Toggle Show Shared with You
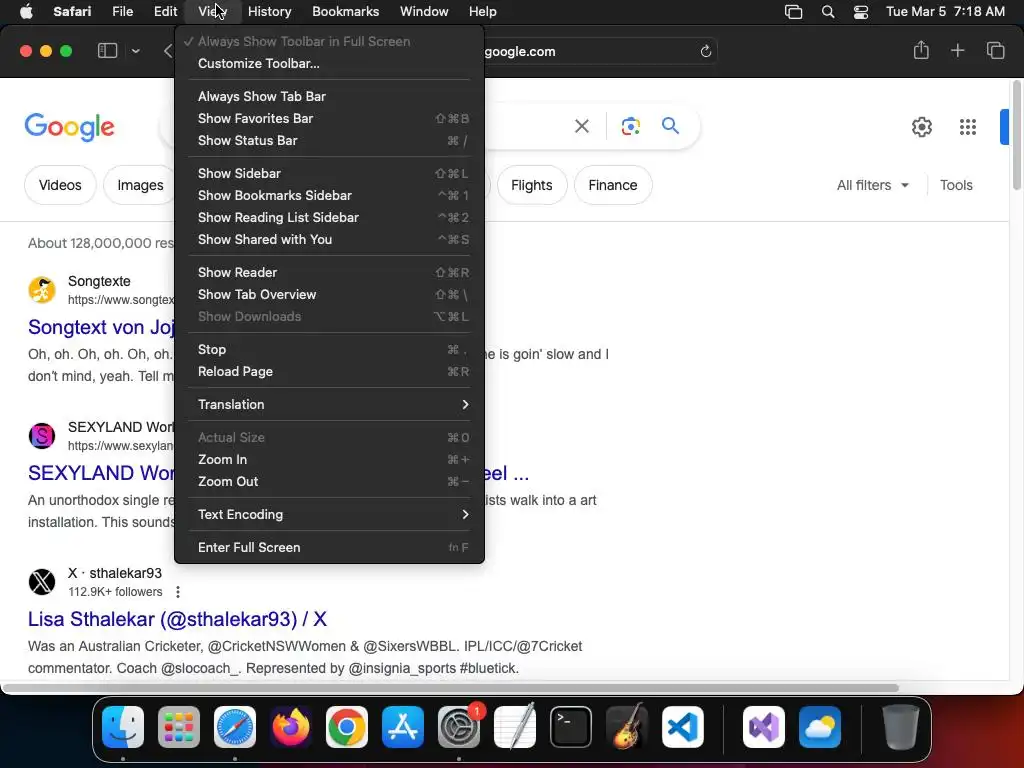The height and width of the screenshot is (768, 1024). pos(329,240)
